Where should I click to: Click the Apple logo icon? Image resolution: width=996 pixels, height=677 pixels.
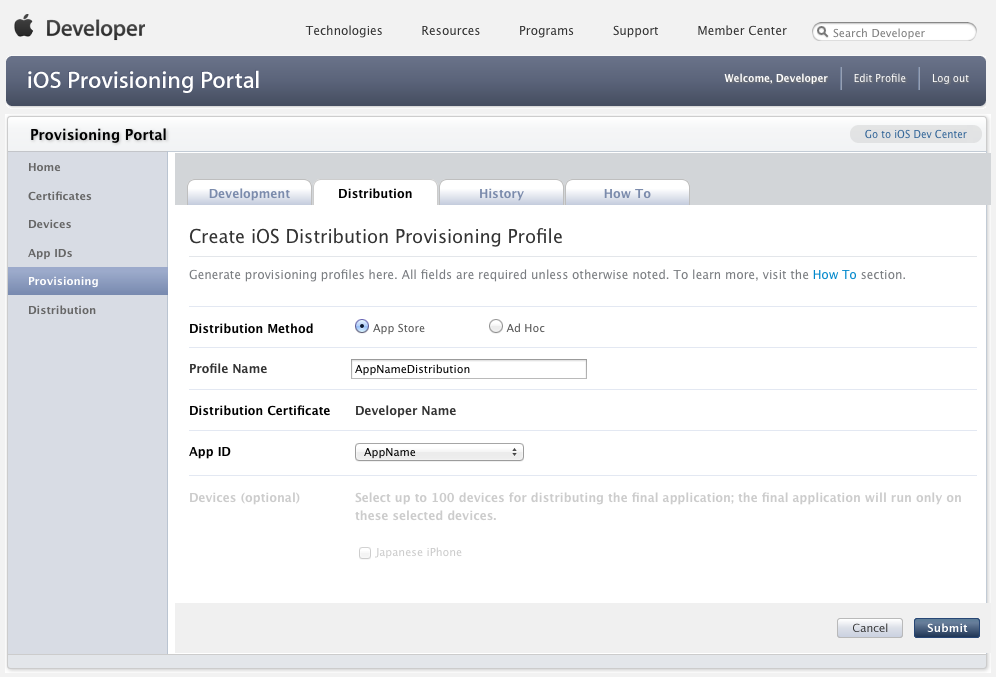tap(24, 27)
